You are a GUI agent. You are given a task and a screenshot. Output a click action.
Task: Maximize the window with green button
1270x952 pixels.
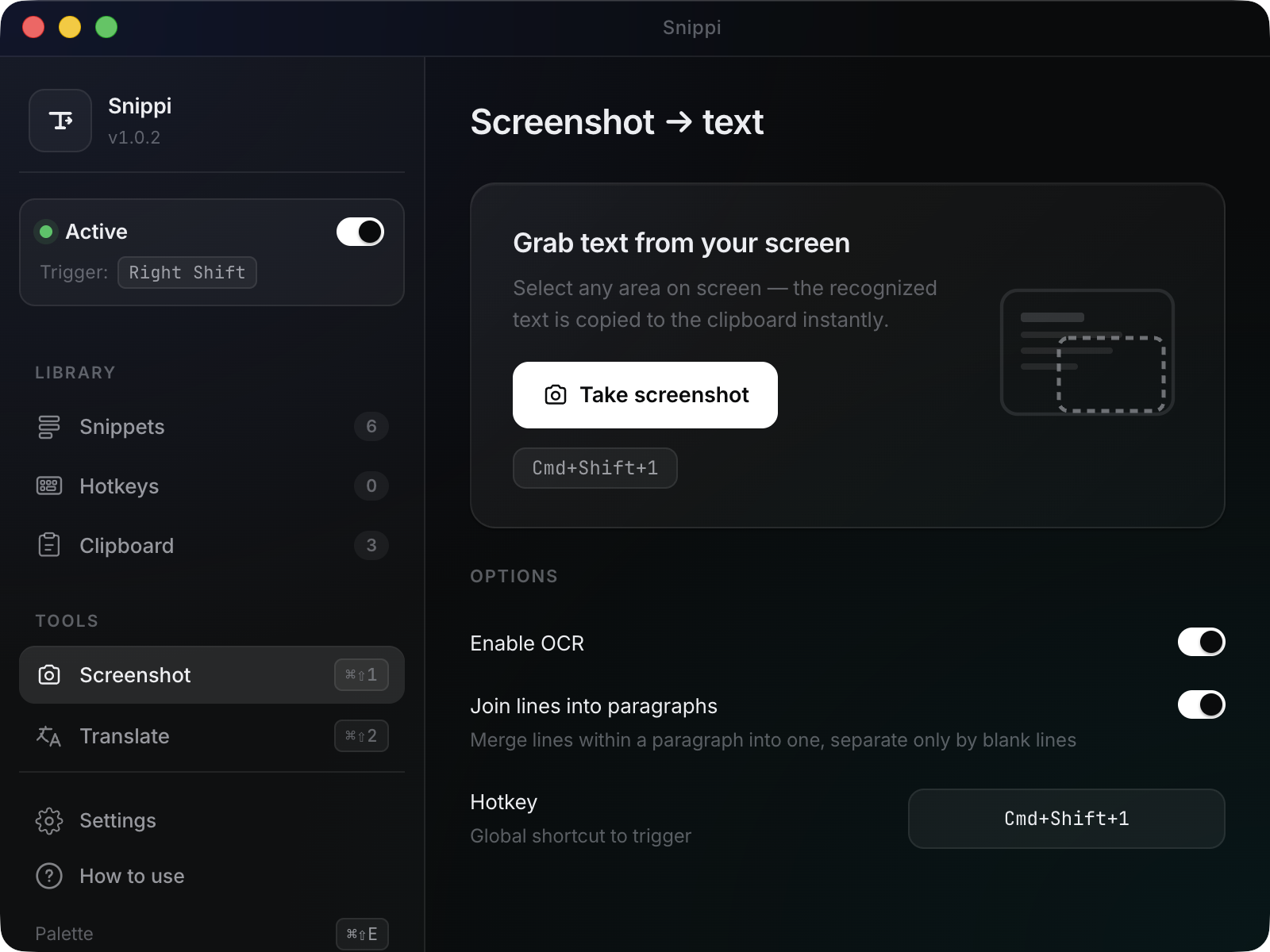[x=106, y=27]
